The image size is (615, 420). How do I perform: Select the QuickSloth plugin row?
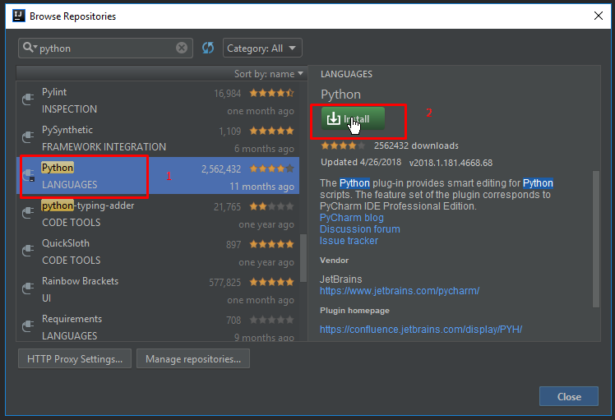click(158, 251)
